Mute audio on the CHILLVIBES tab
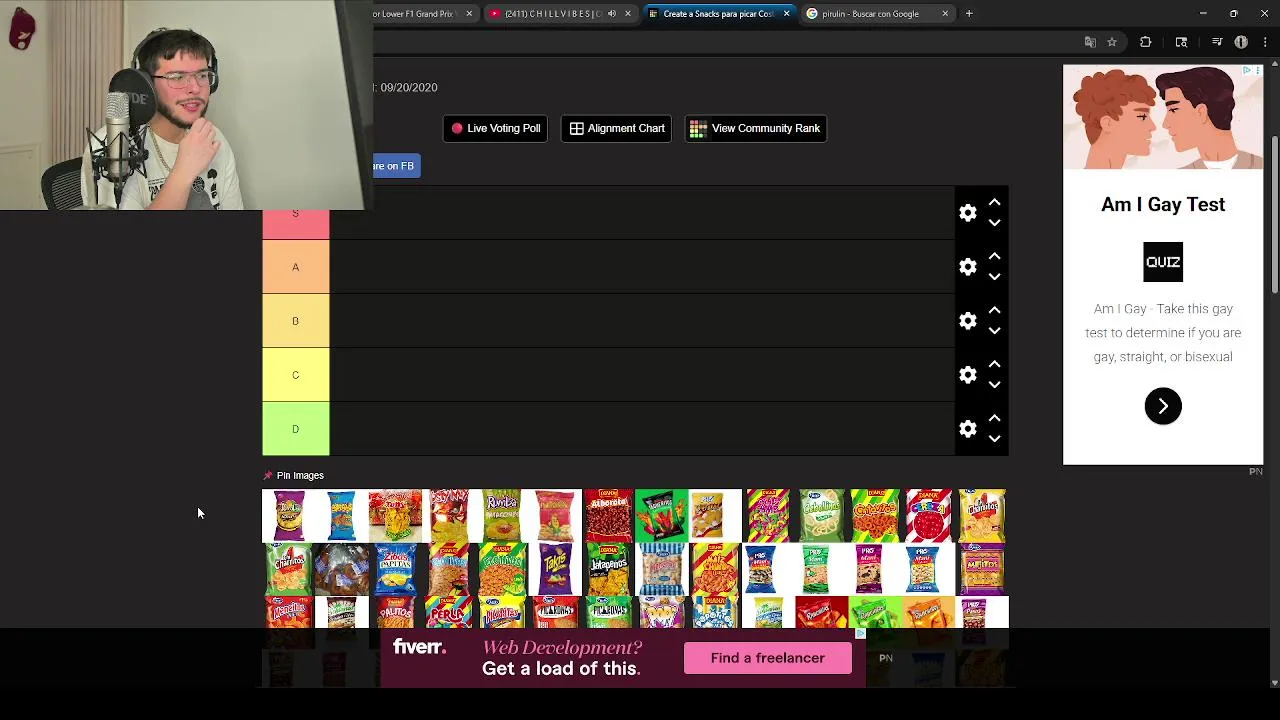The height and width of the screenshot is (720, 1280). (x=612, y=14)
